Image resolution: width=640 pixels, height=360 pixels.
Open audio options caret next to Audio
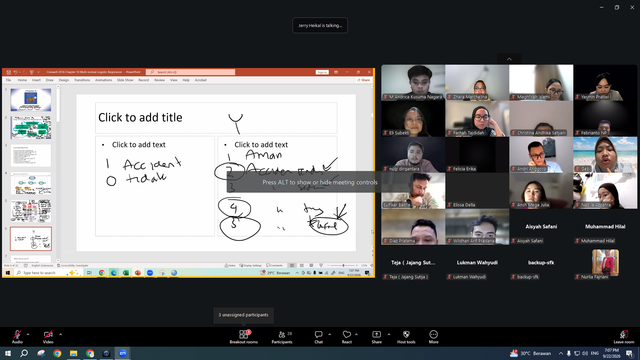pyautogui.click(x=28, y=334)
